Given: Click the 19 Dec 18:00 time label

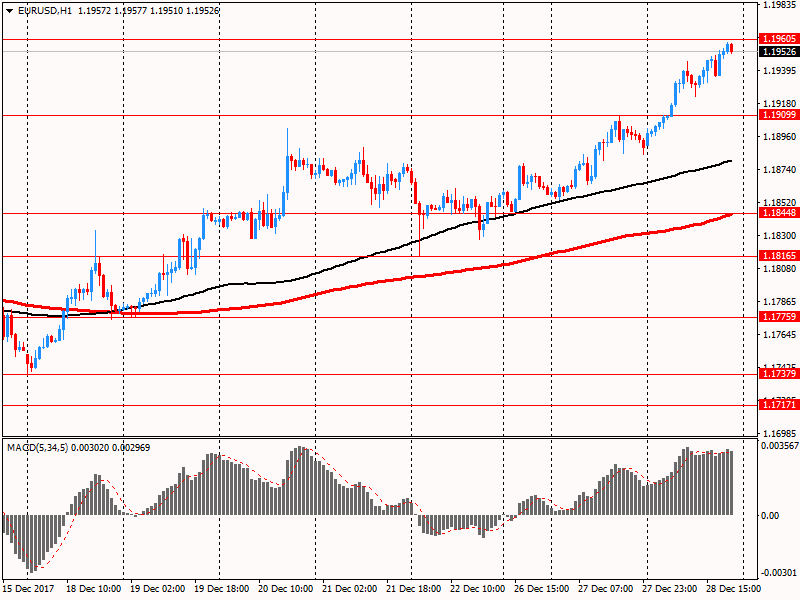Looking at the screenshot, I should [222, 588].
